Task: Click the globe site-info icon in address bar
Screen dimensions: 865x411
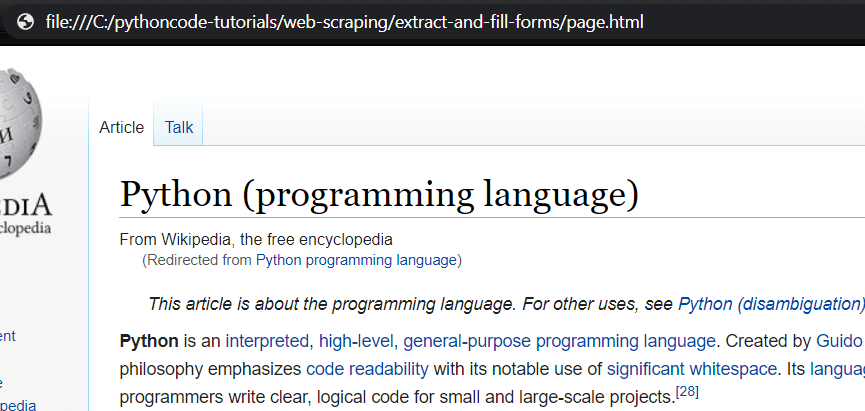Action: tap(25, 23)
